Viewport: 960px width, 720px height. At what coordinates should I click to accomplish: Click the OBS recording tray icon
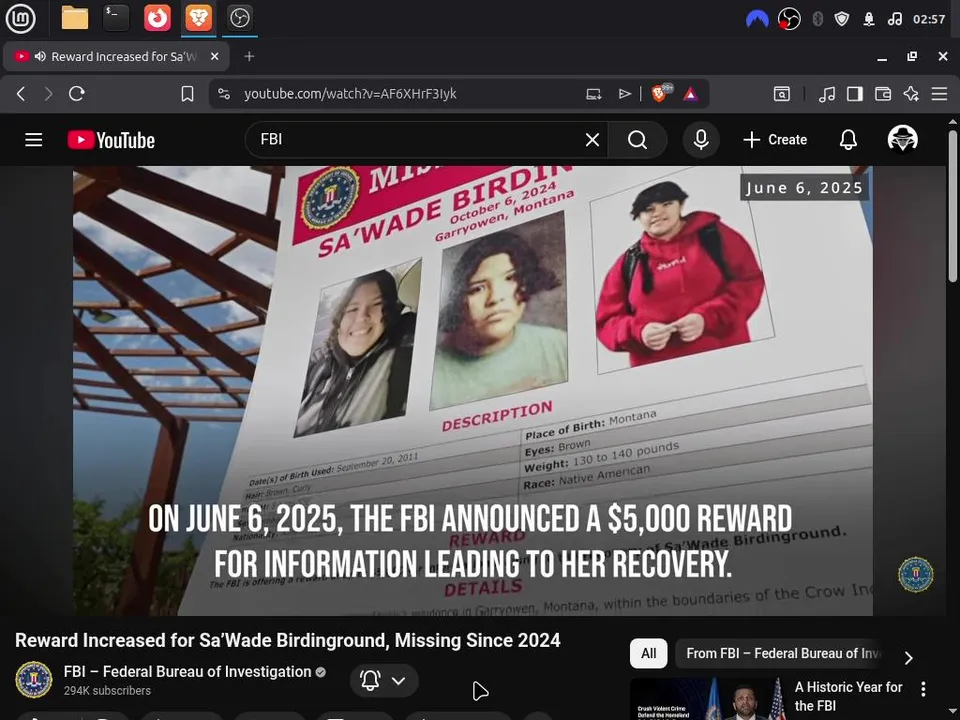tap(789, 19)
